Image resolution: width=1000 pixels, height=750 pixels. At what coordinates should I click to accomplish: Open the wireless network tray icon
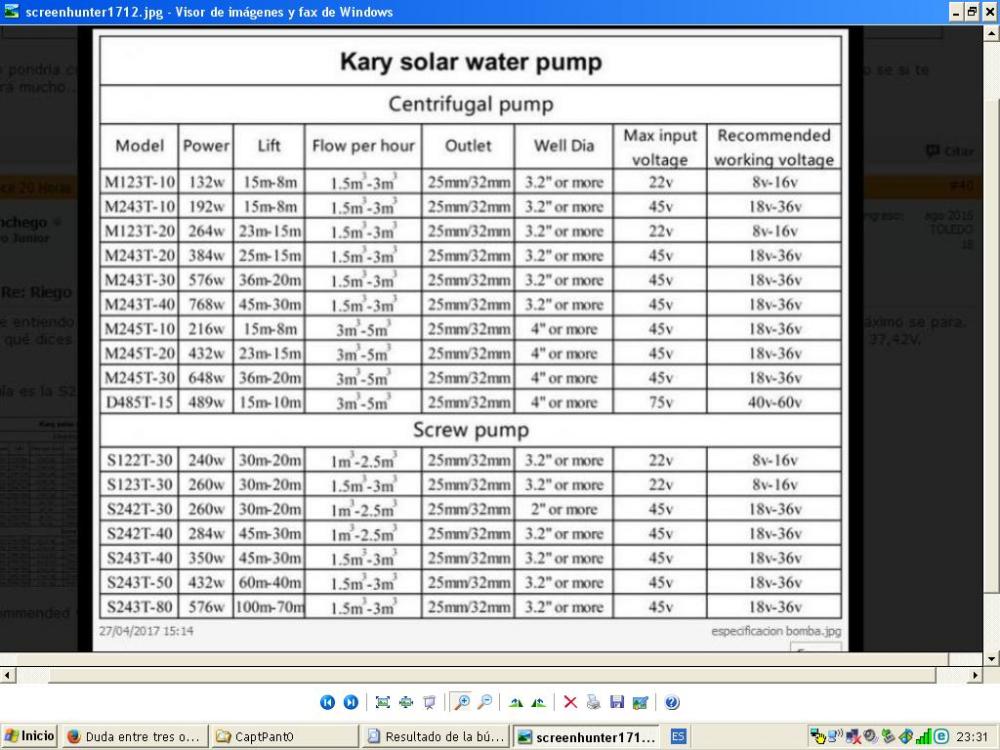pyautogui.click(x=835, y=737)
